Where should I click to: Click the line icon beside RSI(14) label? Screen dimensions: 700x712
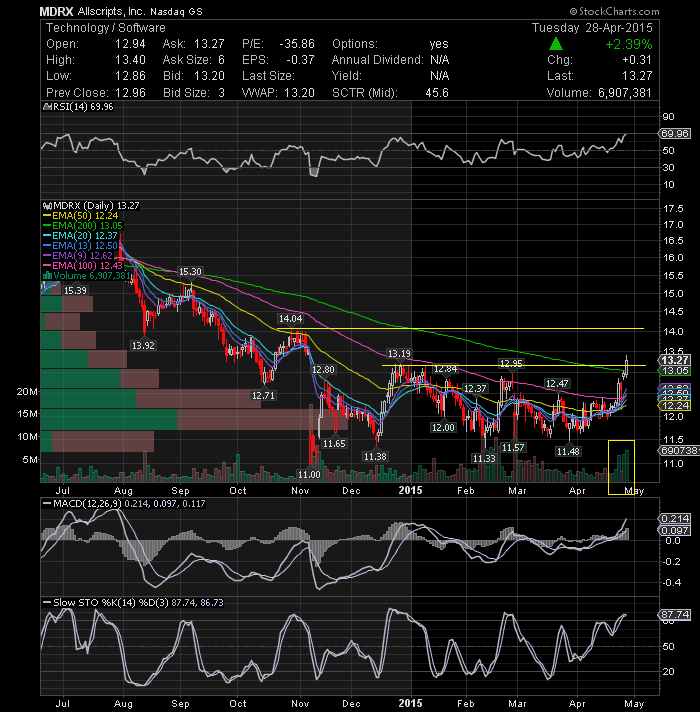[47, 107]
